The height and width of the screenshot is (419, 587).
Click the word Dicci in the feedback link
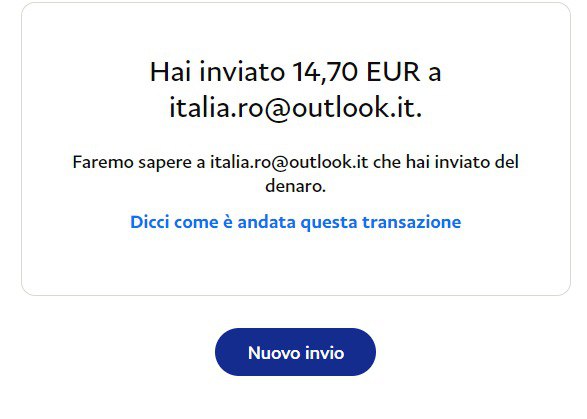point(150,222)
